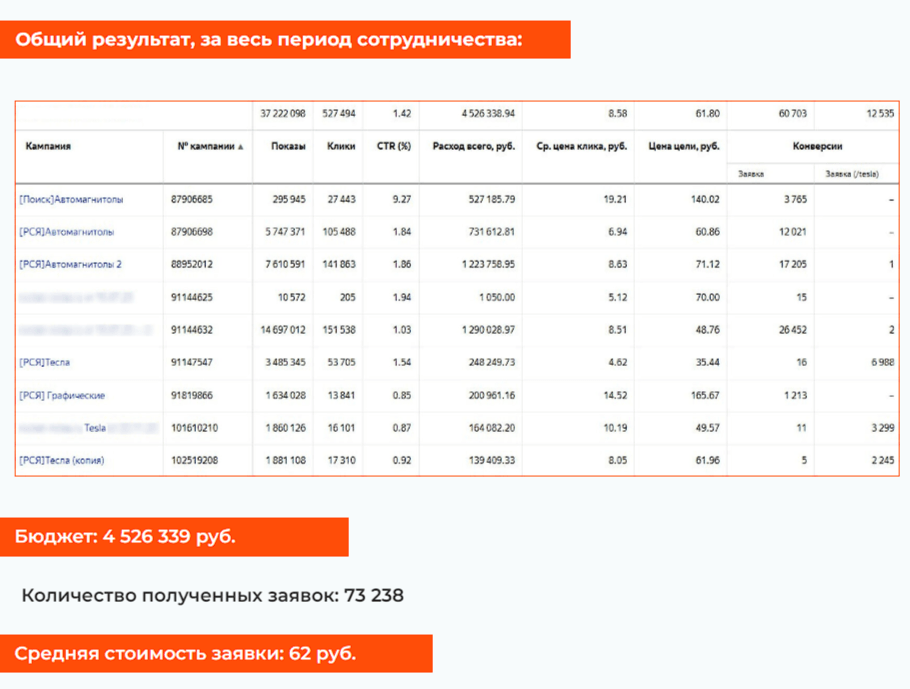Click clicks cell 141 863
The height and width of the screenshot is (689, 910).
pyautogui.click(x=339, y=264)
